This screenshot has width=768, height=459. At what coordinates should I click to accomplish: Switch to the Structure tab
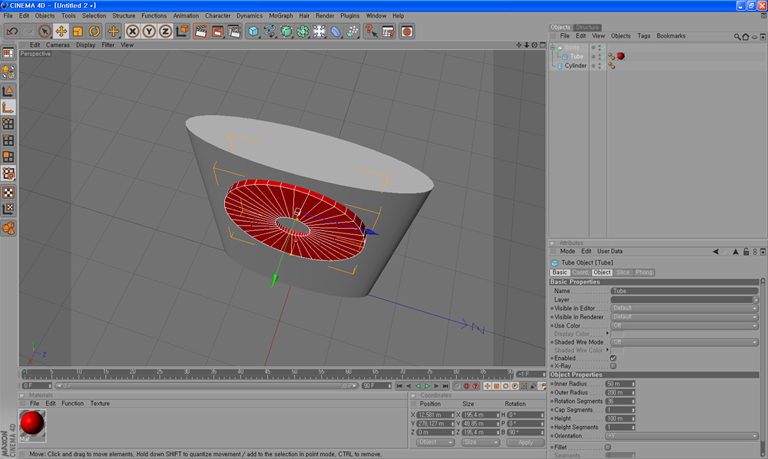(588, 27)
